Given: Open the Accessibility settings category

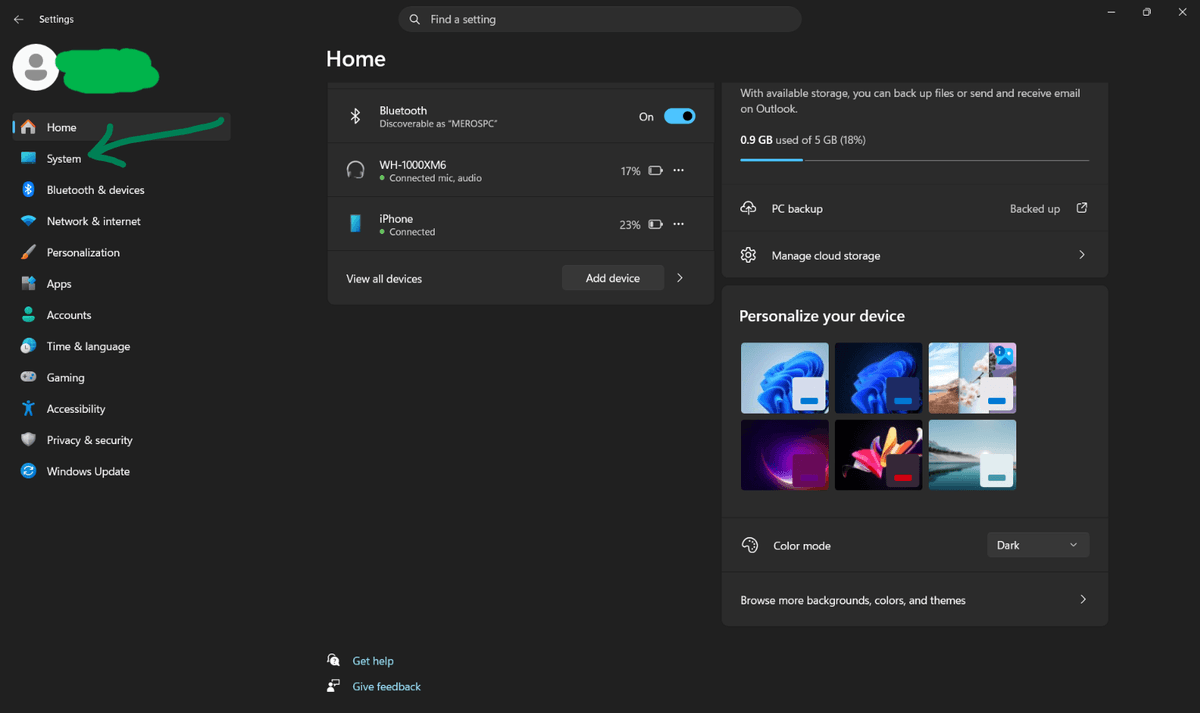Looking at the screenshot, I should [122, 409].
